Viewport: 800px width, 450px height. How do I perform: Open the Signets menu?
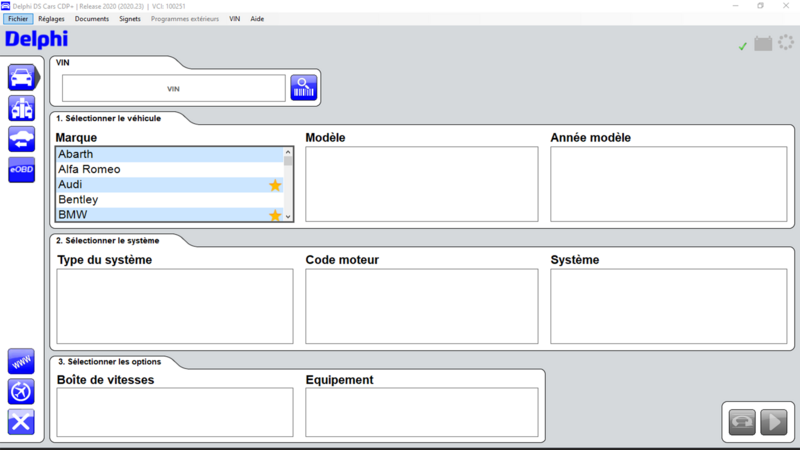point(130,19)
